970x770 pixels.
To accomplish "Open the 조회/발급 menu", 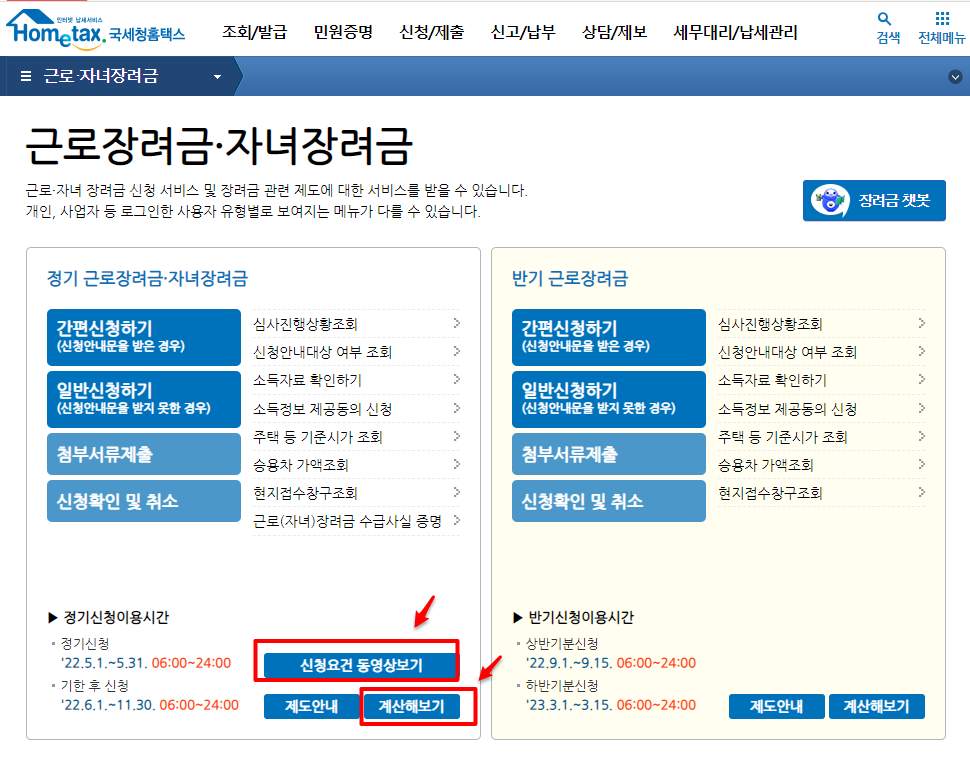I will pos(254,32).
